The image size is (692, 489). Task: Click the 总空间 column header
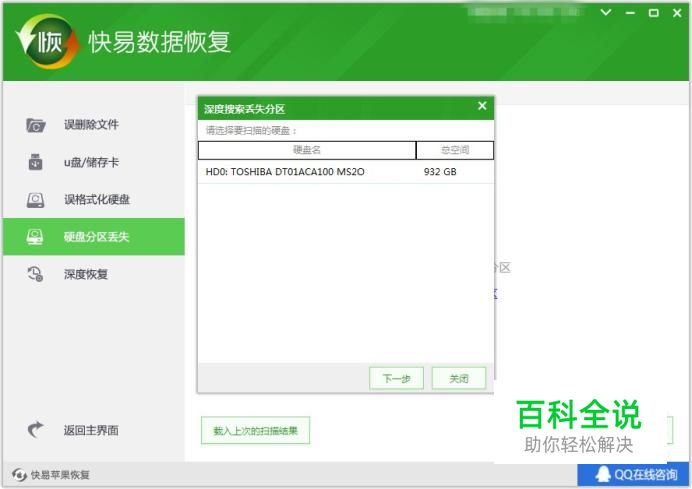click(x=455, y=150)
